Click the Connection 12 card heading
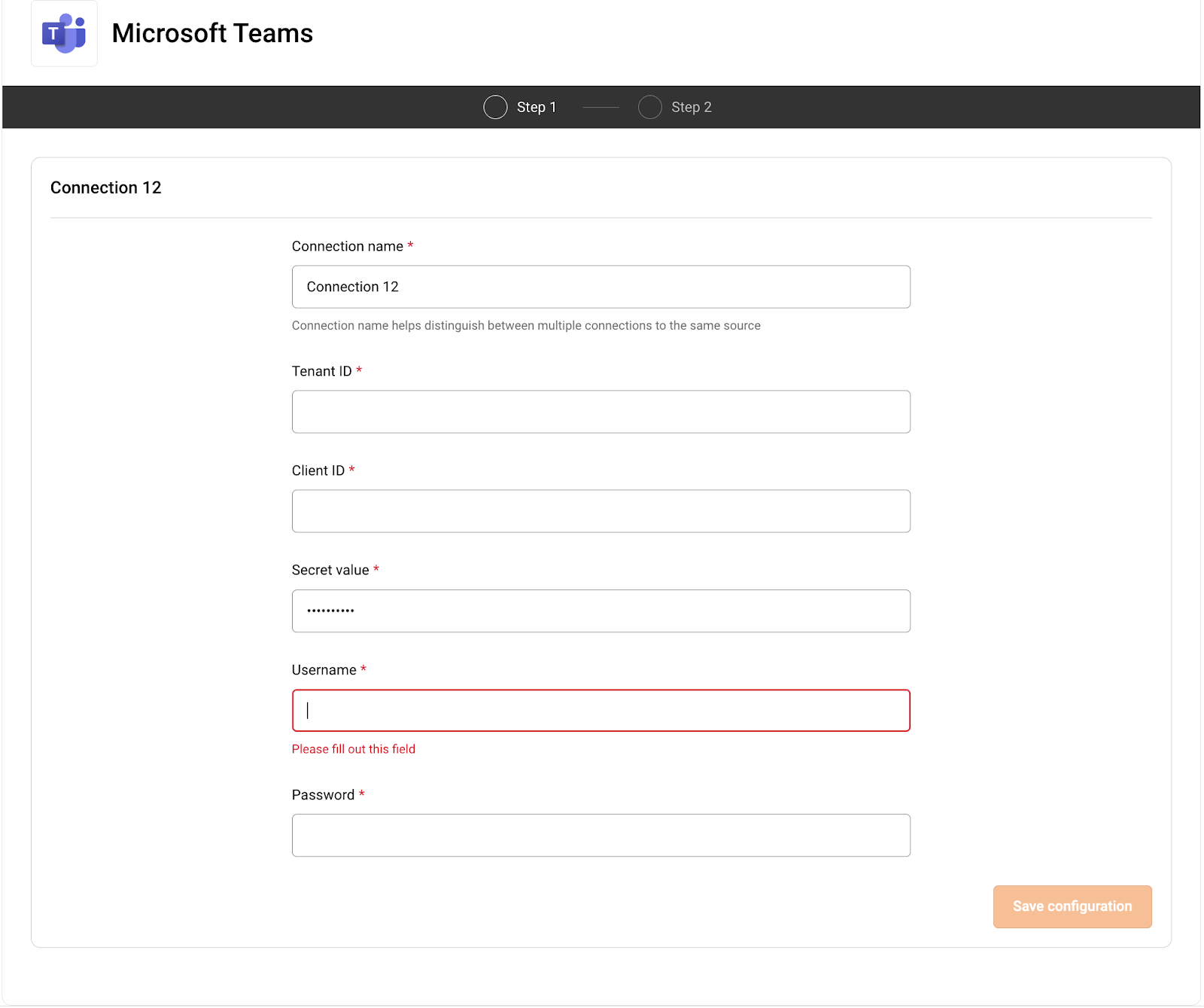 click(106, 187)
